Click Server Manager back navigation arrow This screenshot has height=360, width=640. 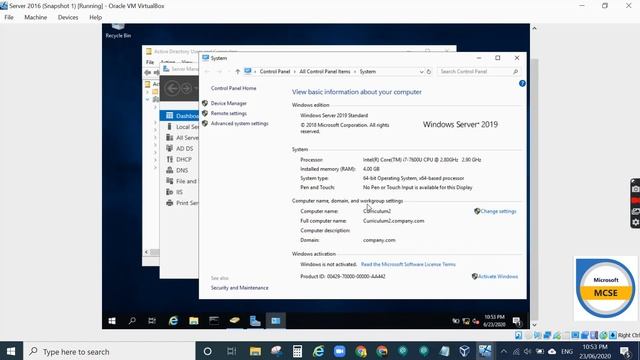click(172, 88)
